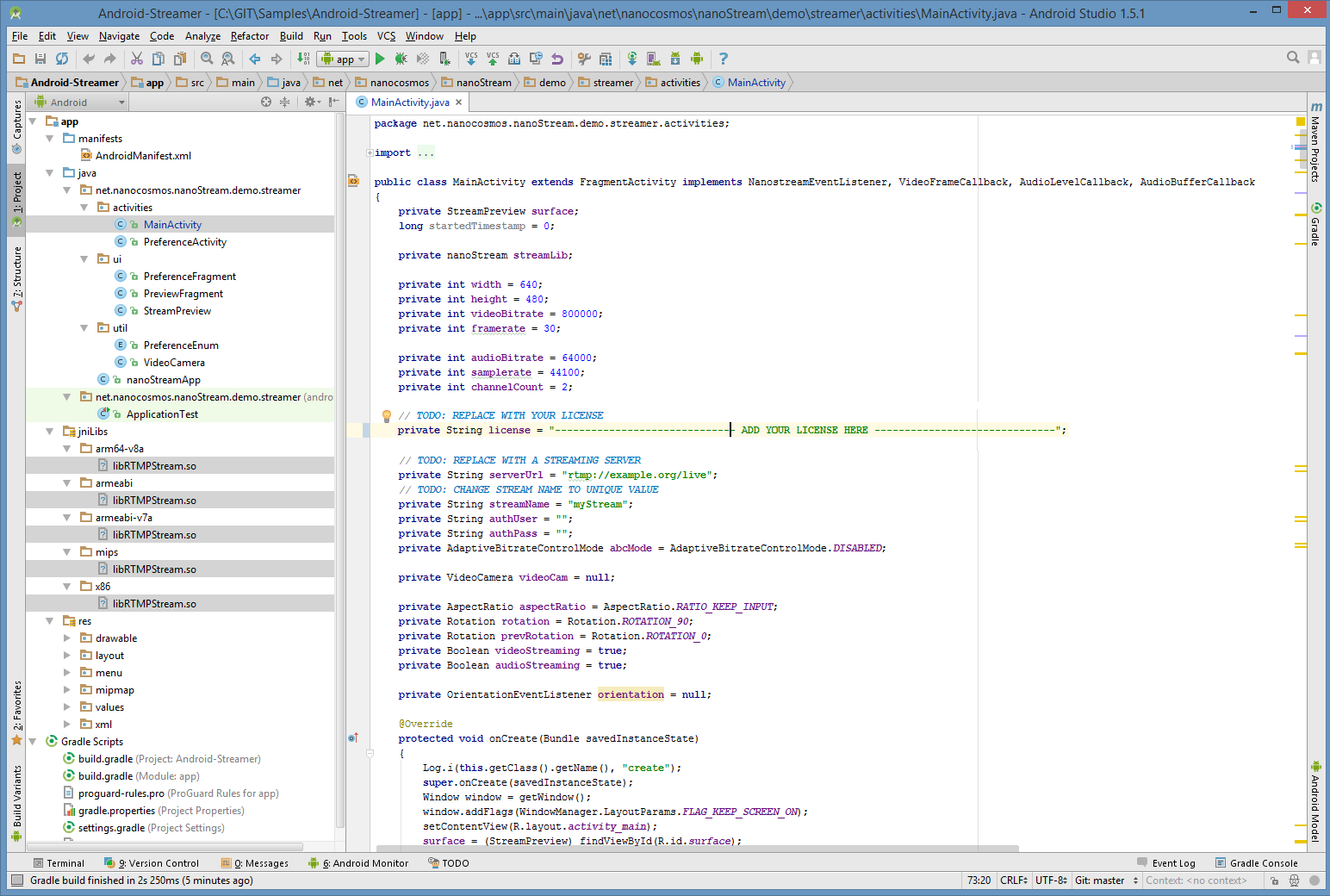1330x896 pixels.
Task: Click the Redo arrow icon
Action: point(109,59)
